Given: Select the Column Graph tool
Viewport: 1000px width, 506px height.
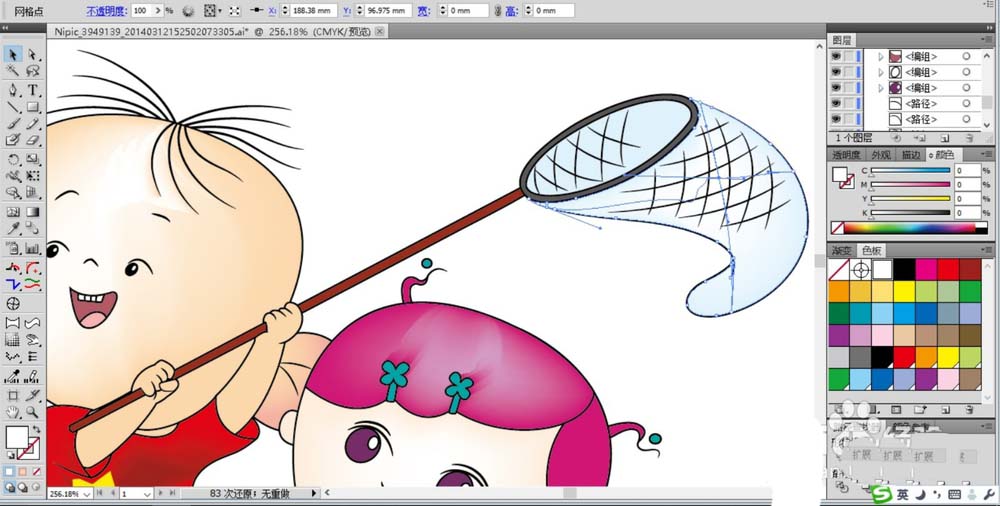Looking at the screenshot, I should [33, 249].
